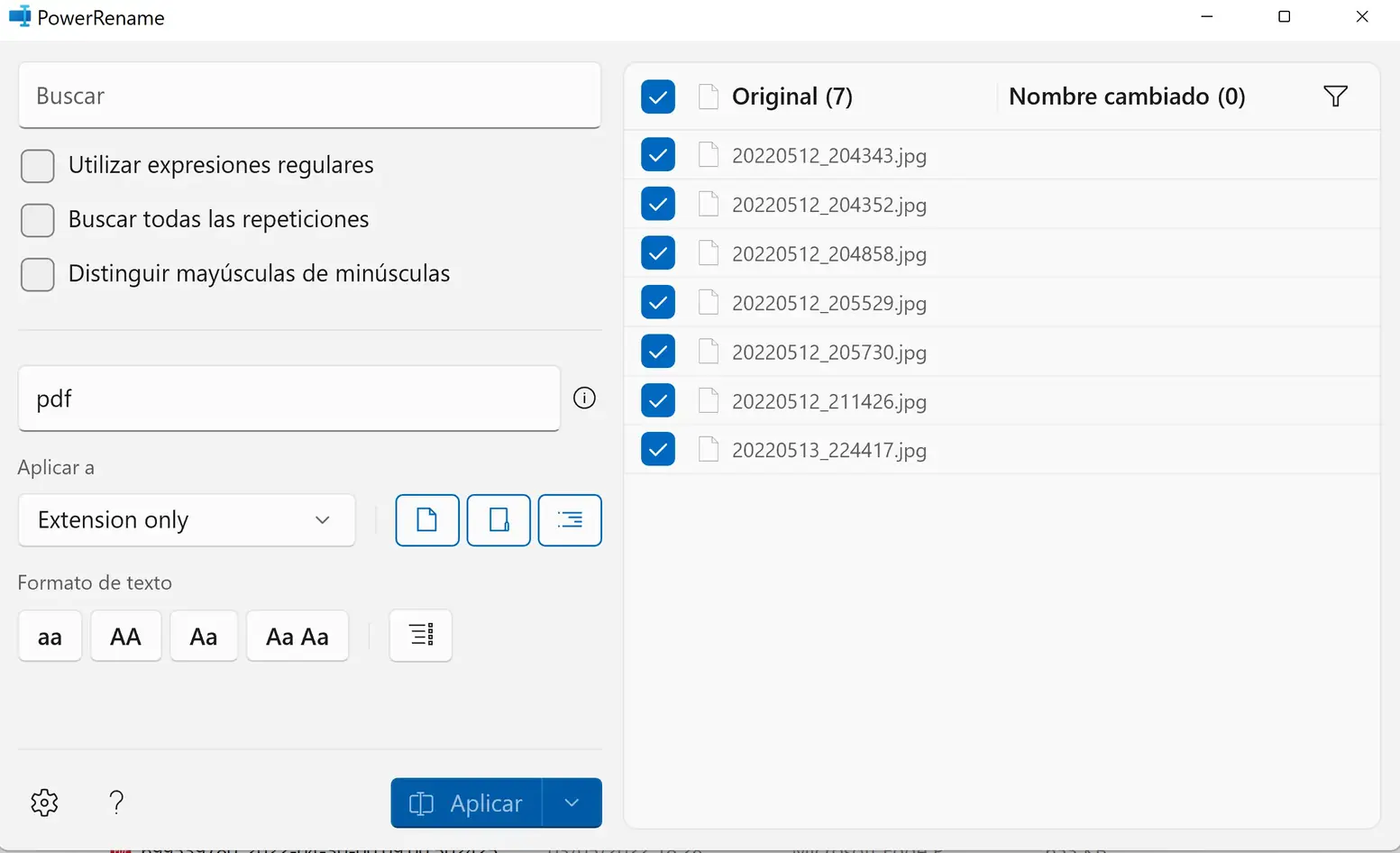The image size is (1400, 853).
Task: Select lowercase aa text format
Action: [x=50, y=637]
